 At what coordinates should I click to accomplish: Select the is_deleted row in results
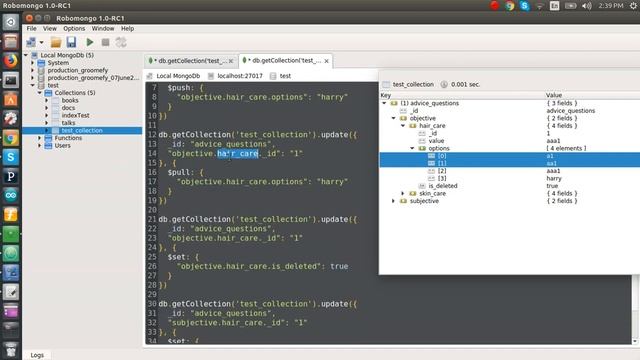509,186
